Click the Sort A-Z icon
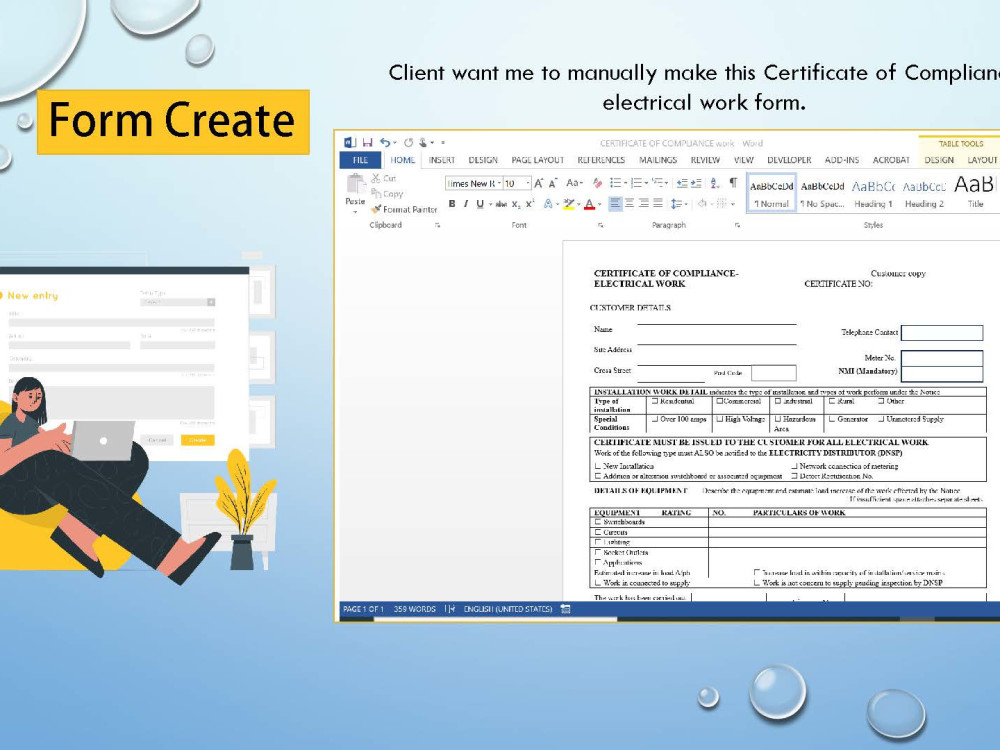This screenshot has height=750, width=1000. tap(715, 183)
